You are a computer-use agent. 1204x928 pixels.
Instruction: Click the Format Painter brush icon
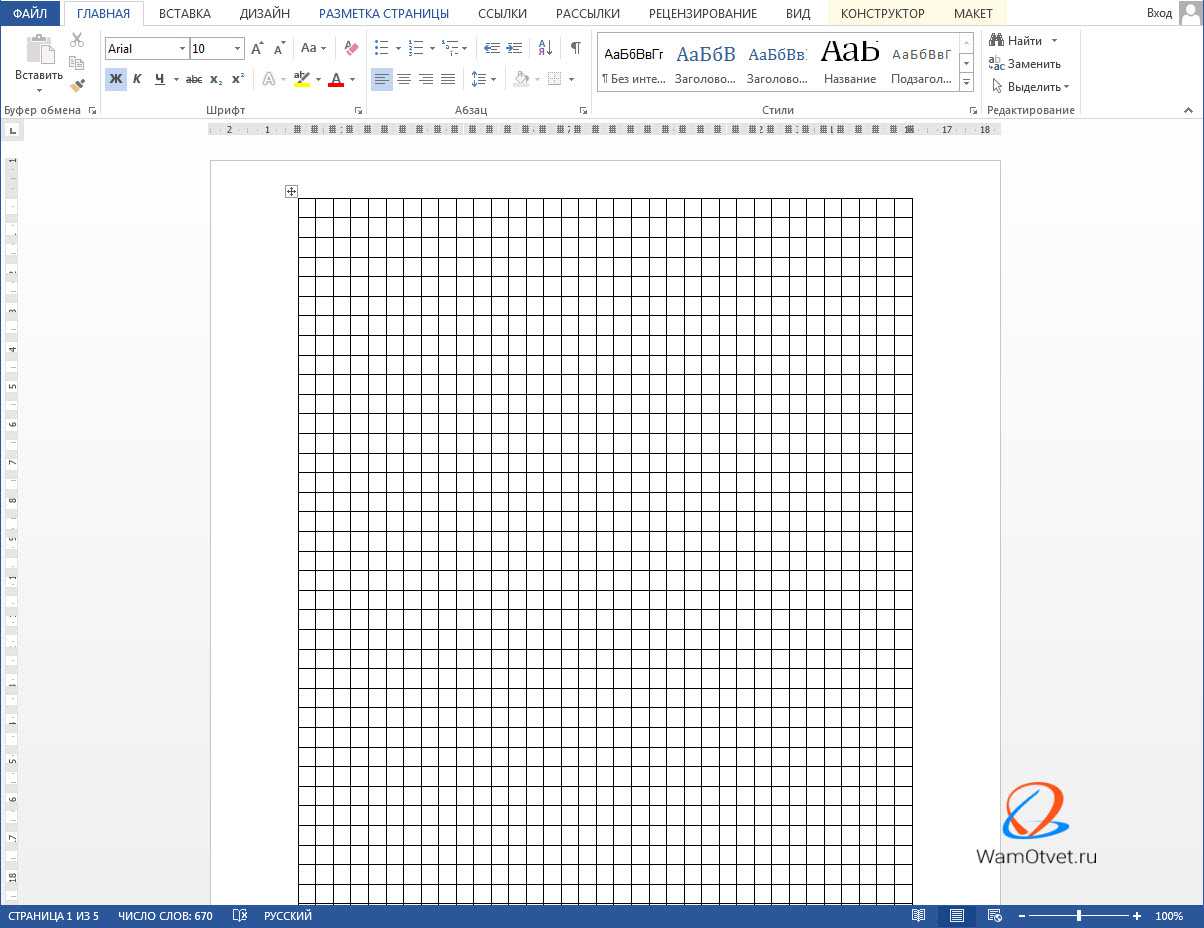point(77,86)
